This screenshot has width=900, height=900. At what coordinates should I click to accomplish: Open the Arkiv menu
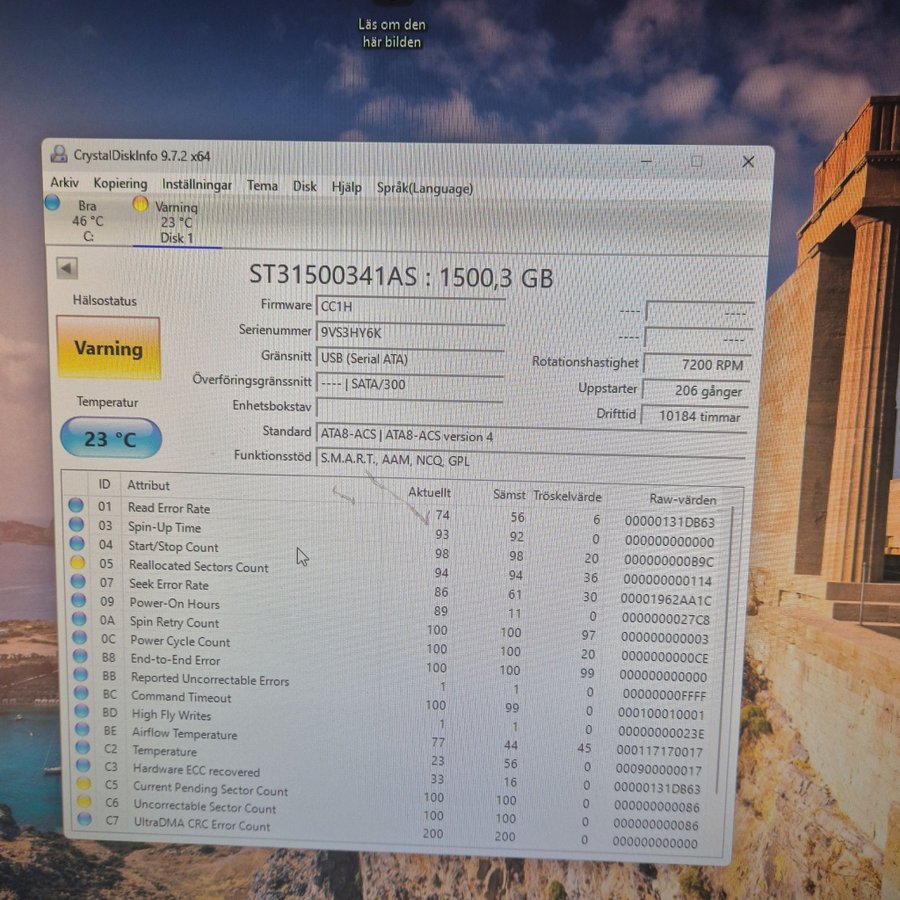[x=64, y=183]
